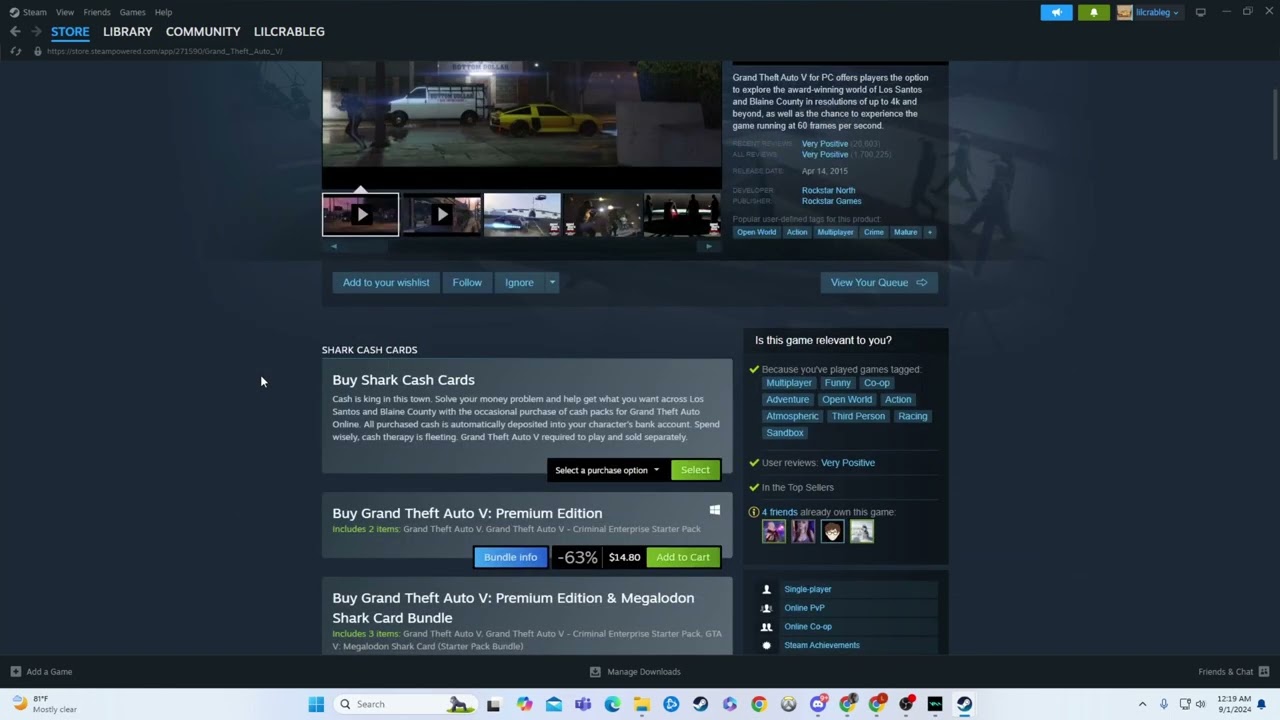This screenshot has height=720, width=1280.
Task: Open Discord from the taskbar
Action: (x=817, y=704)
